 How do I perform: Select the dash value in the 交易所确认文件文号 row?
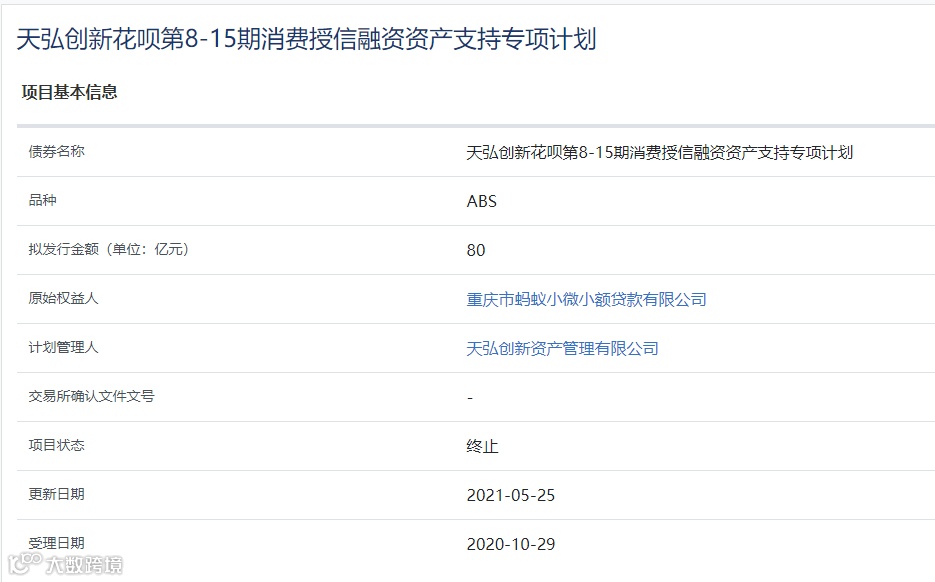point(470,397)
